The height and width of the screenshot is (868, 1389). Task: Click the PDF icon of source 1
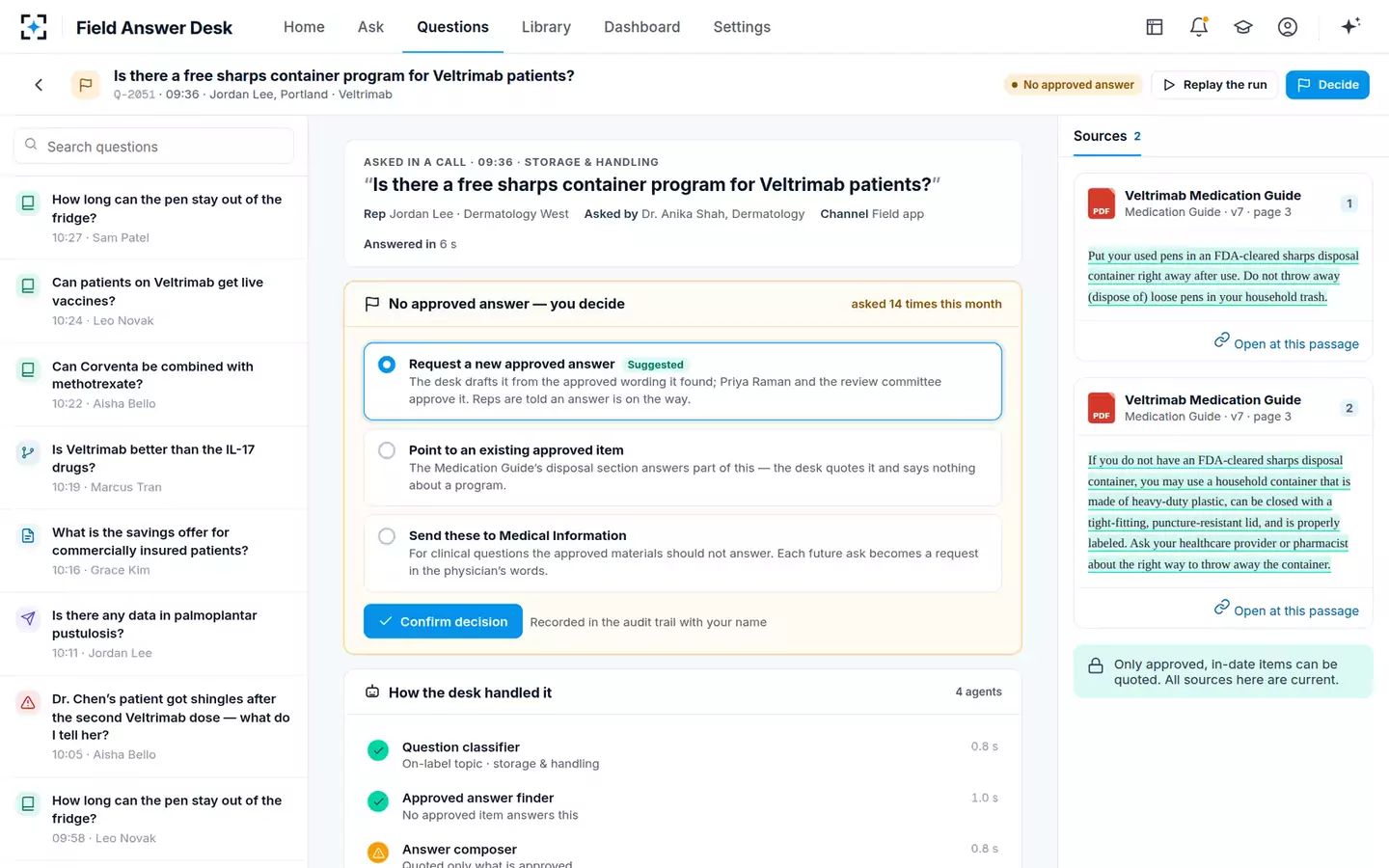(x=1102, y=203)
